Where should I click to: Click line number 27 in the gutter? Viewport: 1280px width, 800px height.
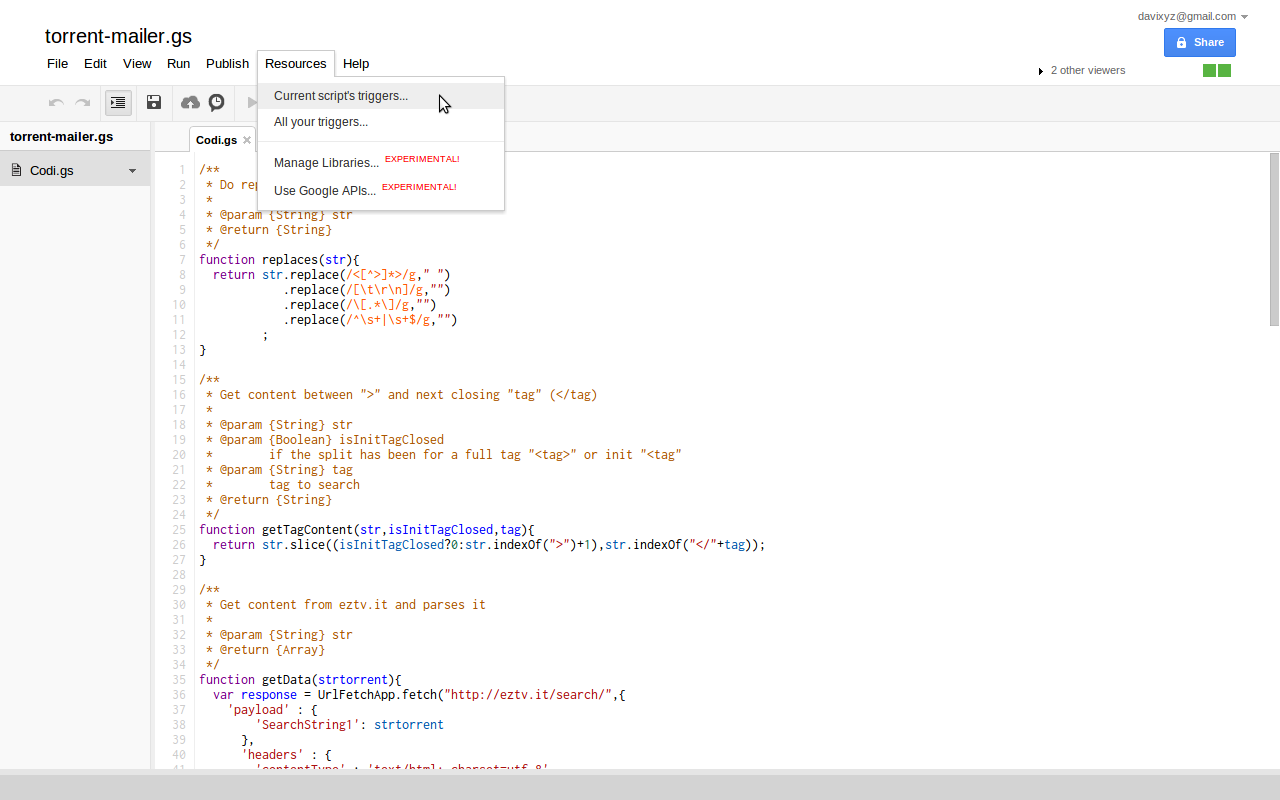179,560
